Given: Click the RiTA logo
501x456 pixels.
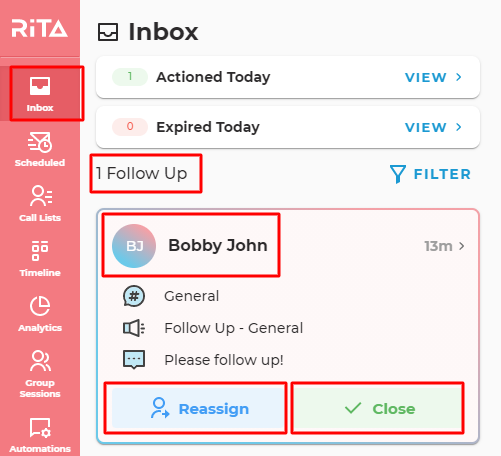Looking at the screenshot, I should pos(40,28).
